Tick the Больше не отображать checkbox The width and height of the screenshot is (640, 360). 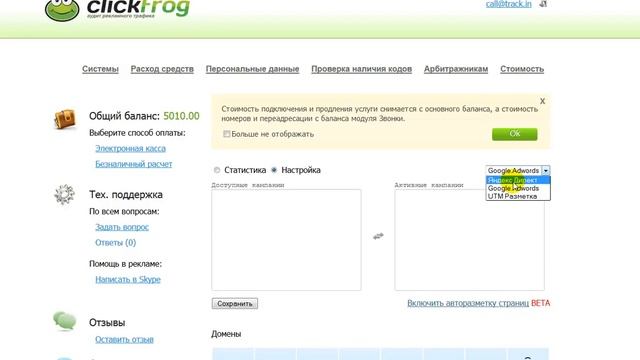click(x=227, y=134)
